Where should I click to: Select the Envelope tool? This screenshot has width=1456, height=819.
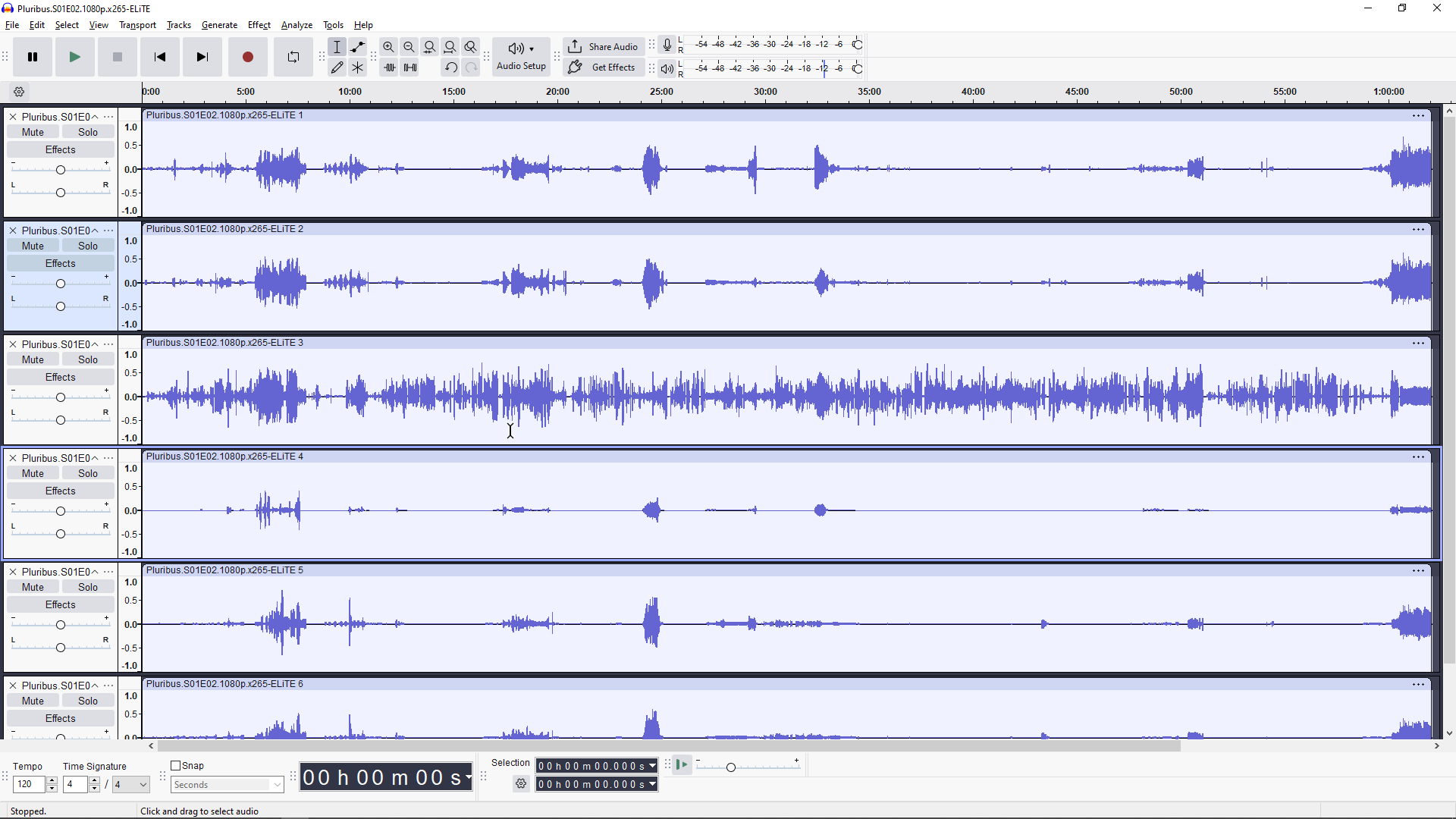358,47
